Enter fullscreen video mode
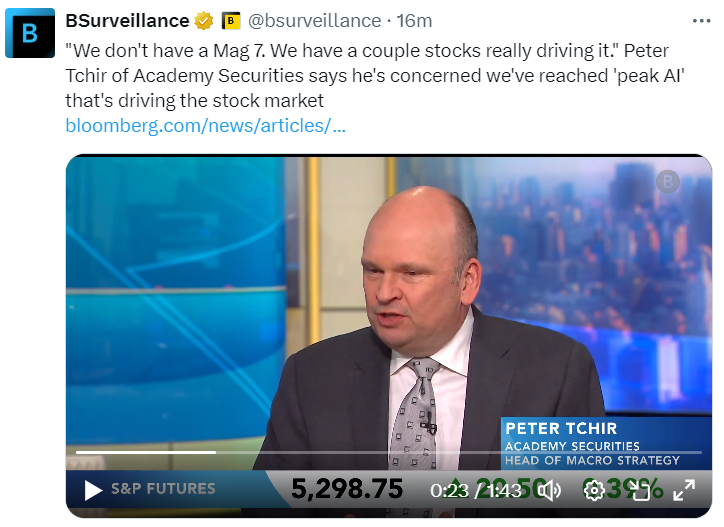This screenshot has height=527, width=724. (x=684, y=490)
